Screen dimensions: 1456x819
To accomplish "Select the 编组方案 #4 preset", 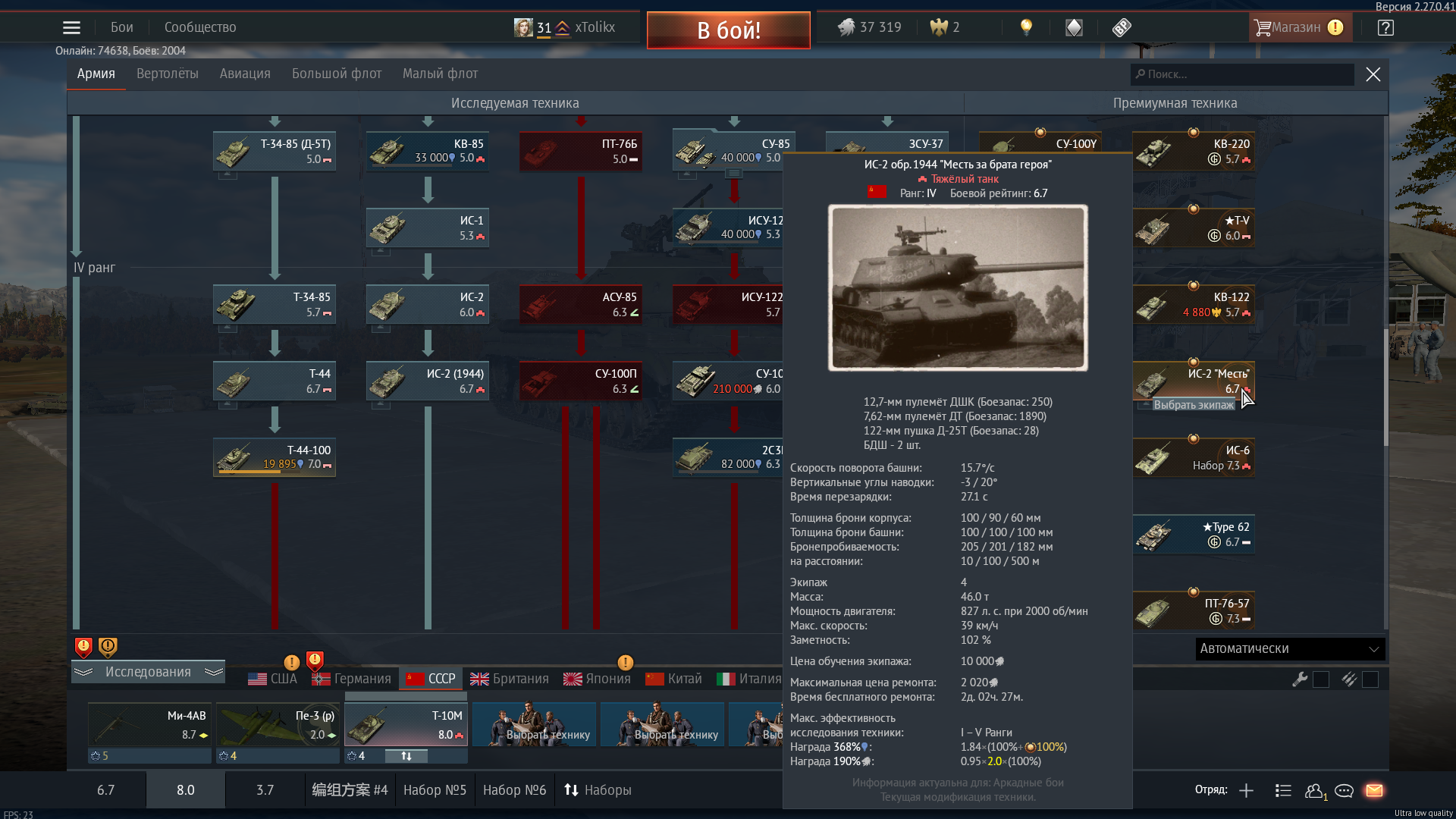I will pyautogui.click(x=350, y=790).
